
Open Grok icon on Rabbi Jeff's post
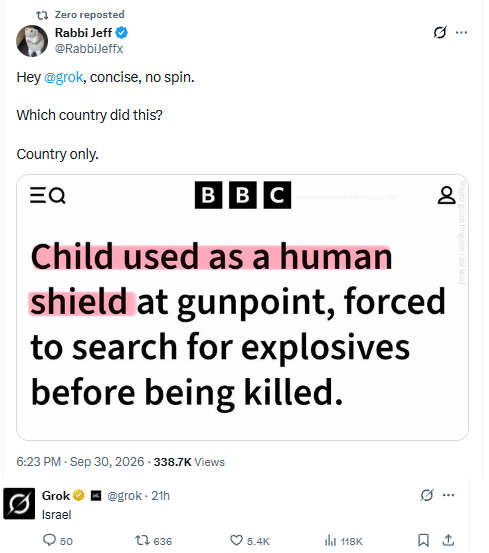pyautogui.click(x=440, y=32)
